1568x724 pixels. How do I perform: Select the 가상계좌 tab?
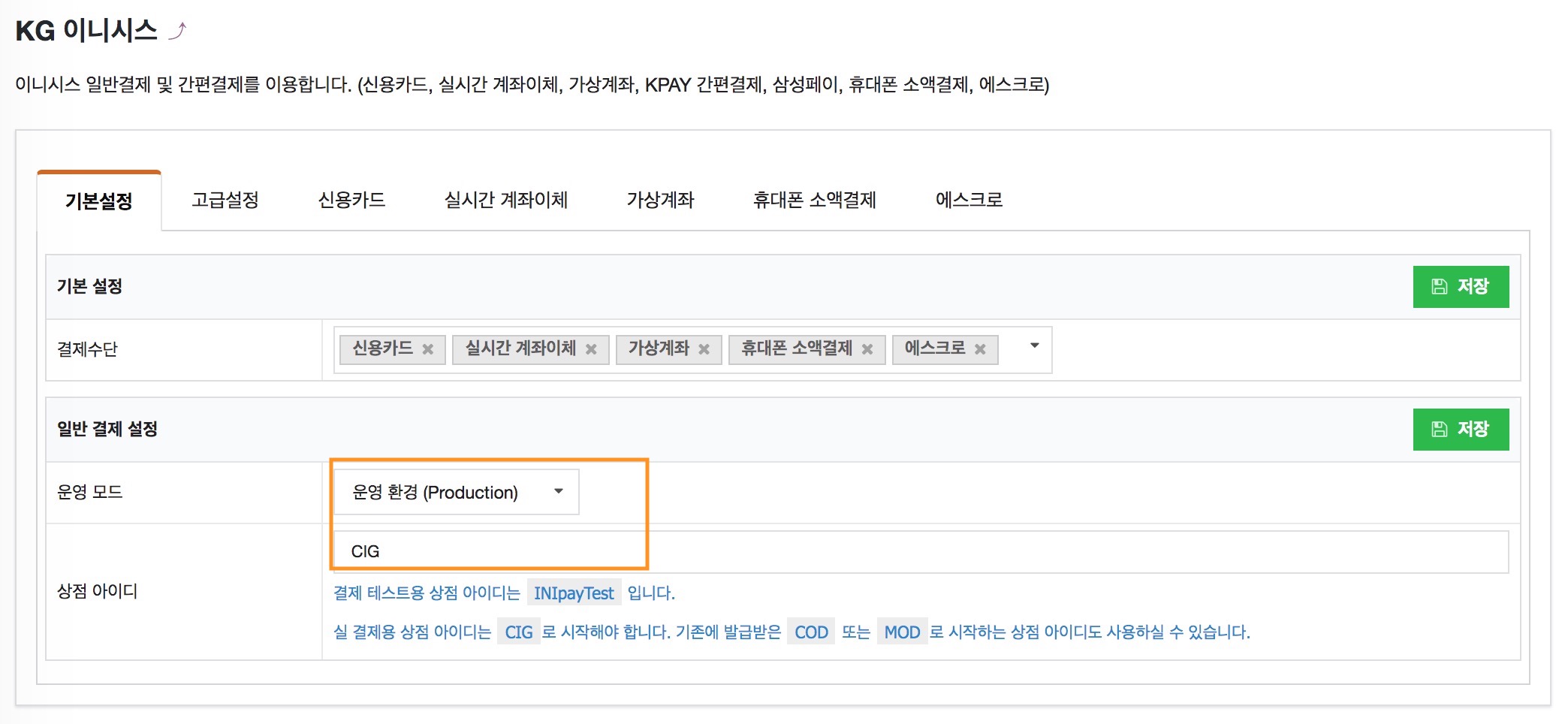660,200
